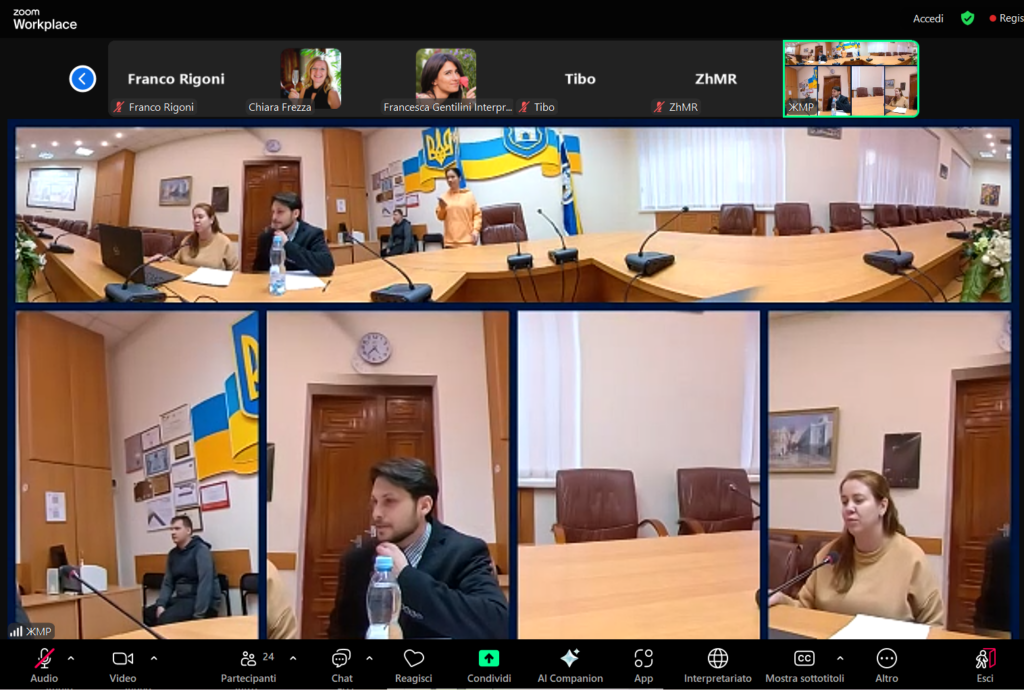This screenshot has width=1024, height=690.
Task: Toggle the camera with Video button
Action: [123, 658]
